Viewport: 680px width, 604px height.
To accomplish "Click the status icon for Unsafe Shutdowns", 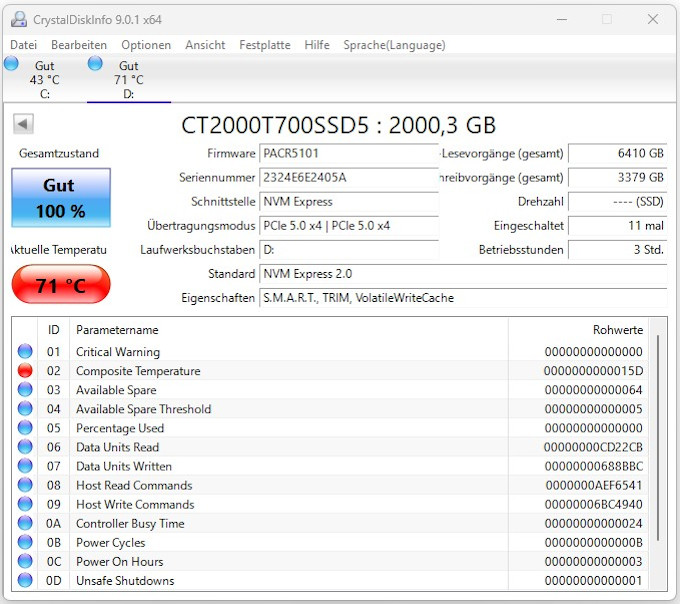I will coord(25,580).
